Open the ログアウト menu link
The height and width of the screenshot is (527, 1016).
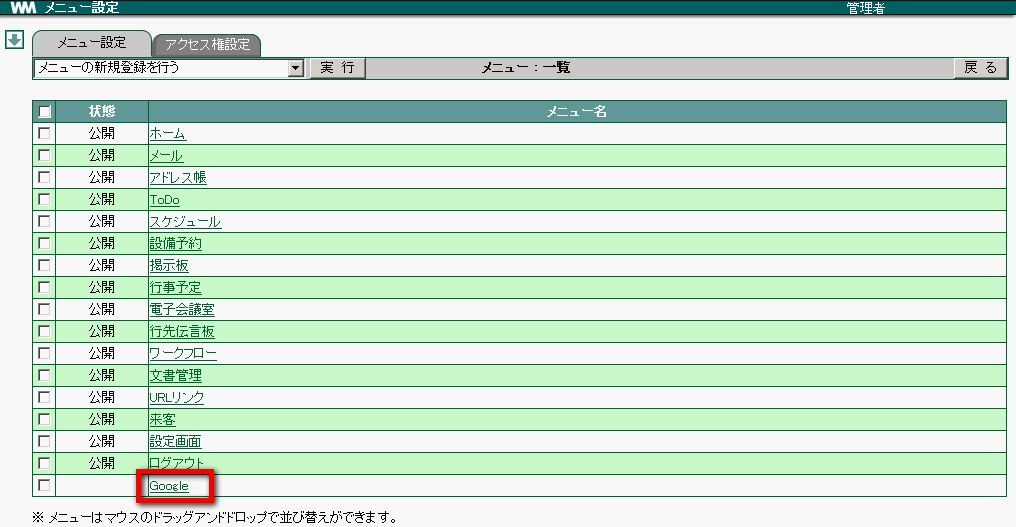click(176, 464)
